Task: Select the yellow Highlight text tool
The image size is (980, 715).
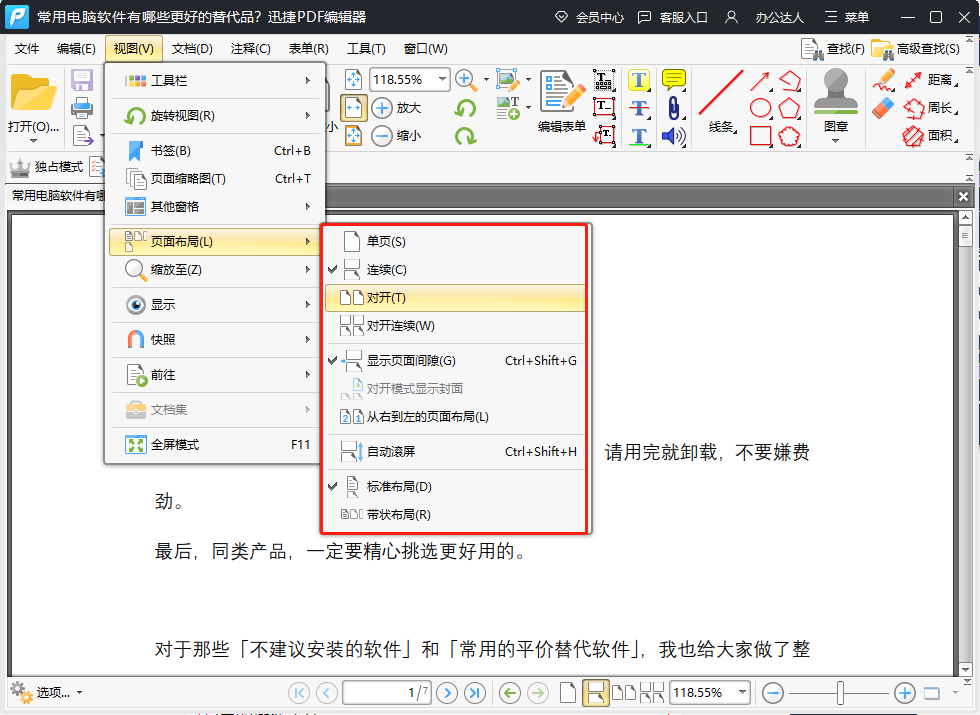Action: [x=639, y=80]
